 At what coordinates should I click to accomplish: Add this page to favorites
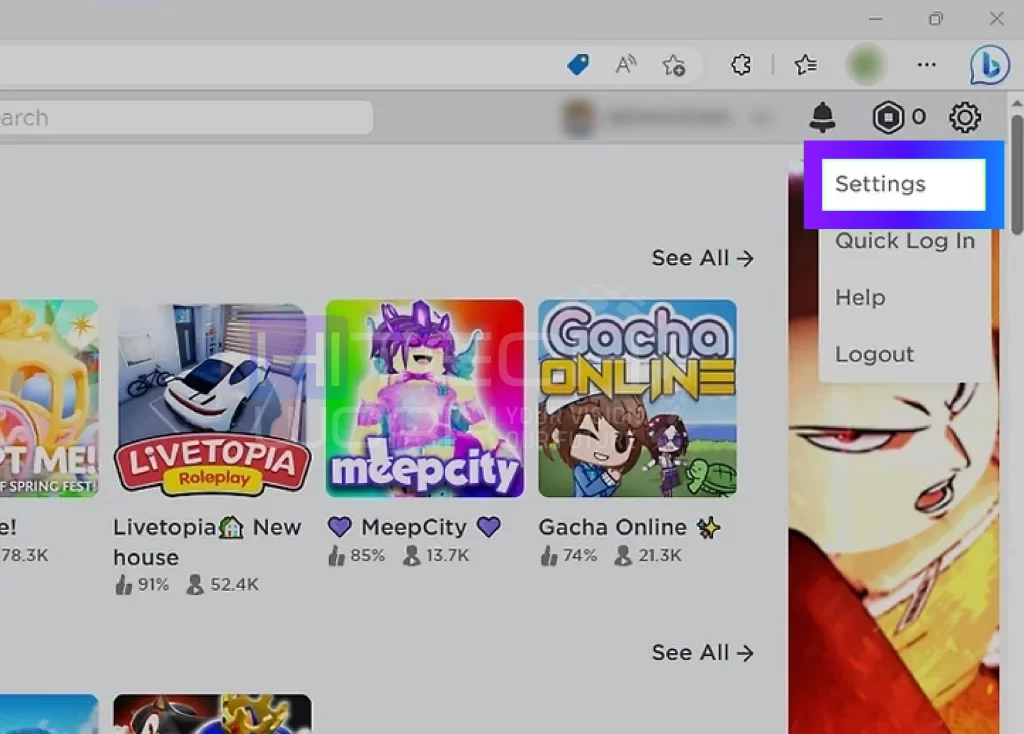[x=674, y=64]
